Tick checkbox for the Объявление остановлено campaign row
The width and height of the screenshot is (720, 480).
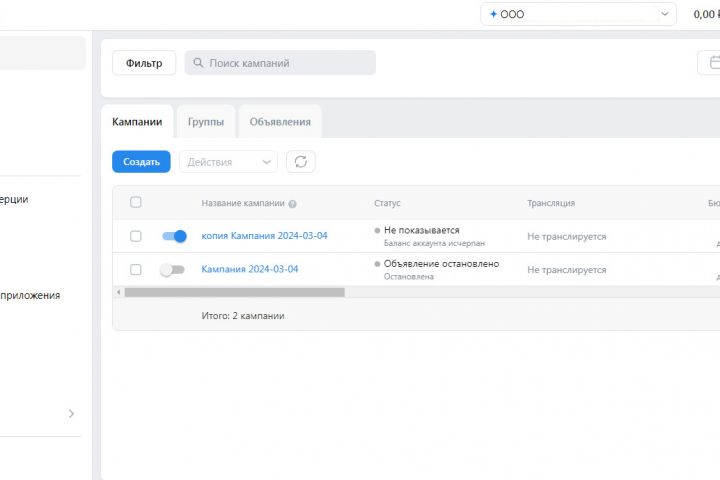(135, 270)
